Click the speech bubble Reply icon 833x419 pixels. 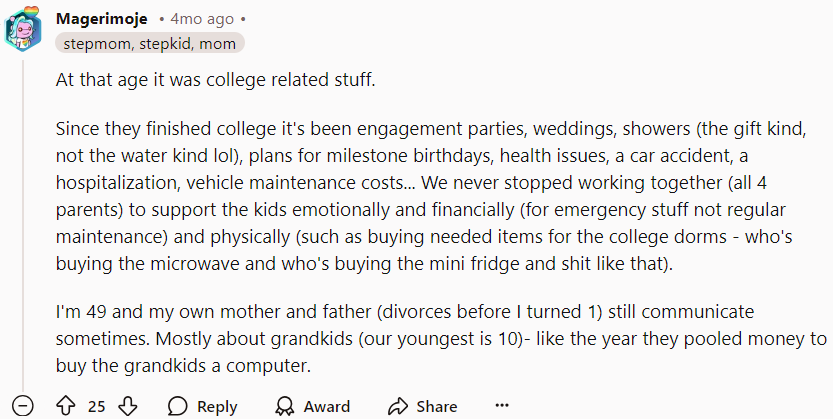coord(177,406)
